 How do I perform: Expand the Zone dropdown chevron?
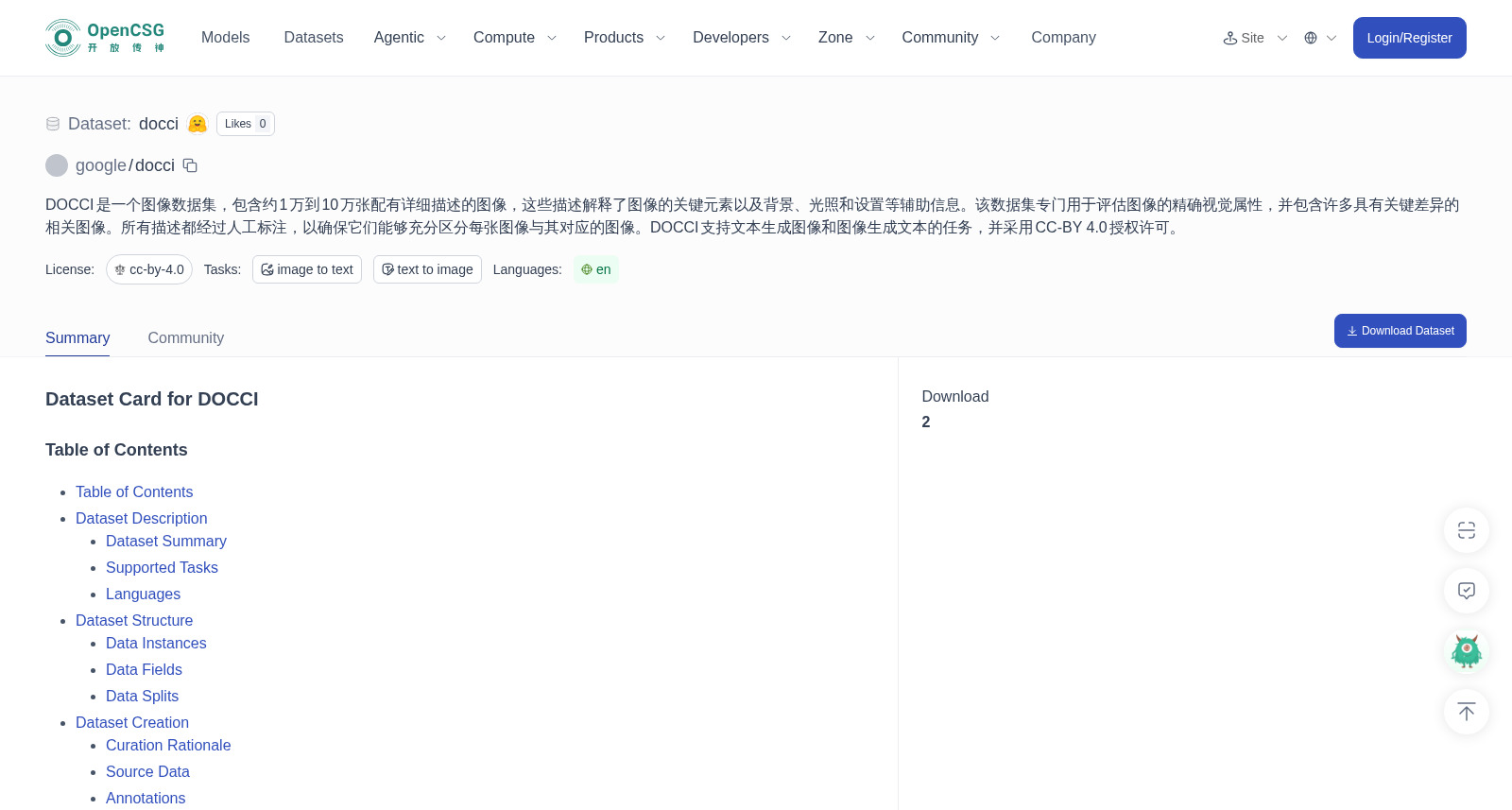click(x=870, y=38)
